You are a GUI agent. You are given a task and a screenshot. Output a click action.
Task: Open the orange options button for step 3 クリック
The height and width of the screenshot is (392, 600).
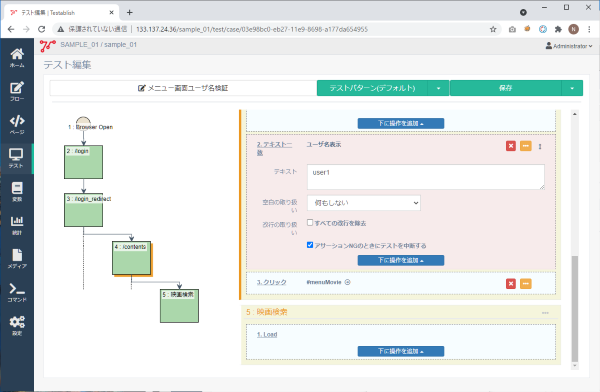coord(526,284)
